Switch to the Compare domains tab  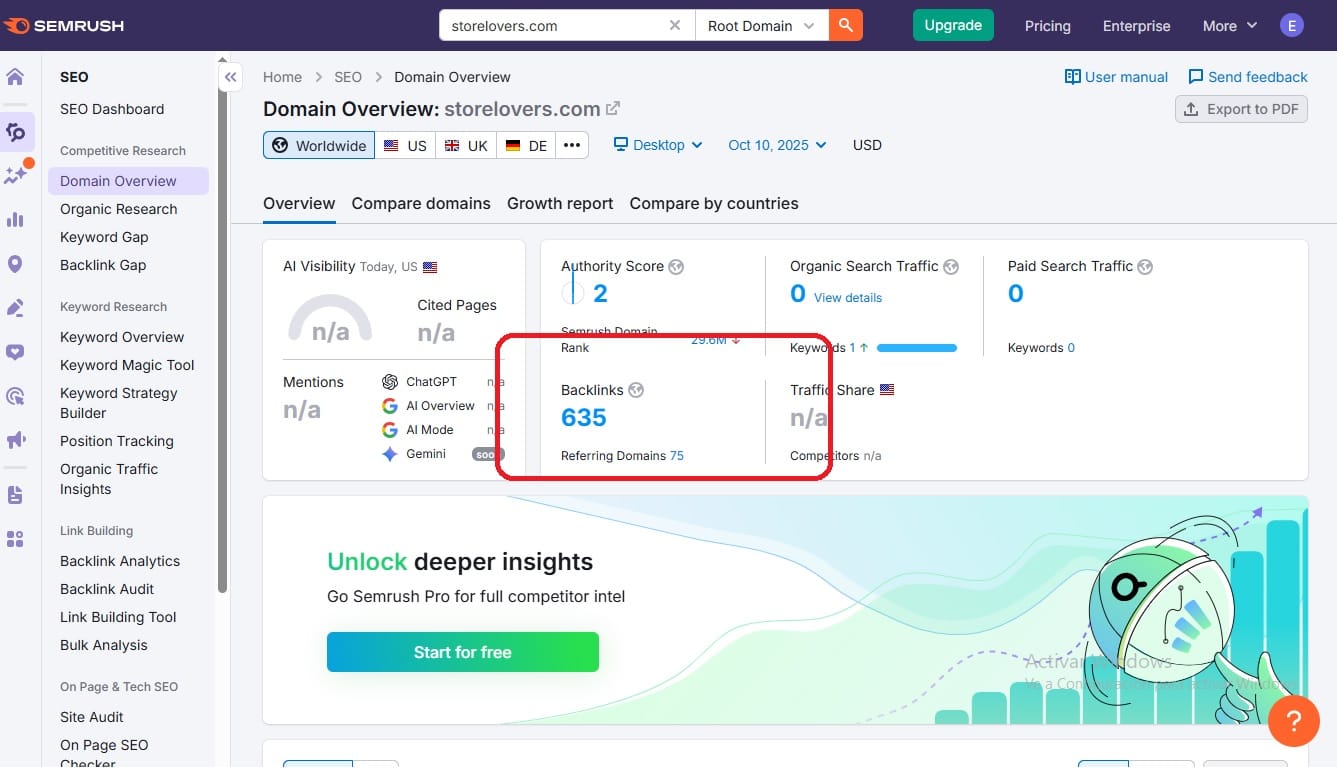[421, 203]
